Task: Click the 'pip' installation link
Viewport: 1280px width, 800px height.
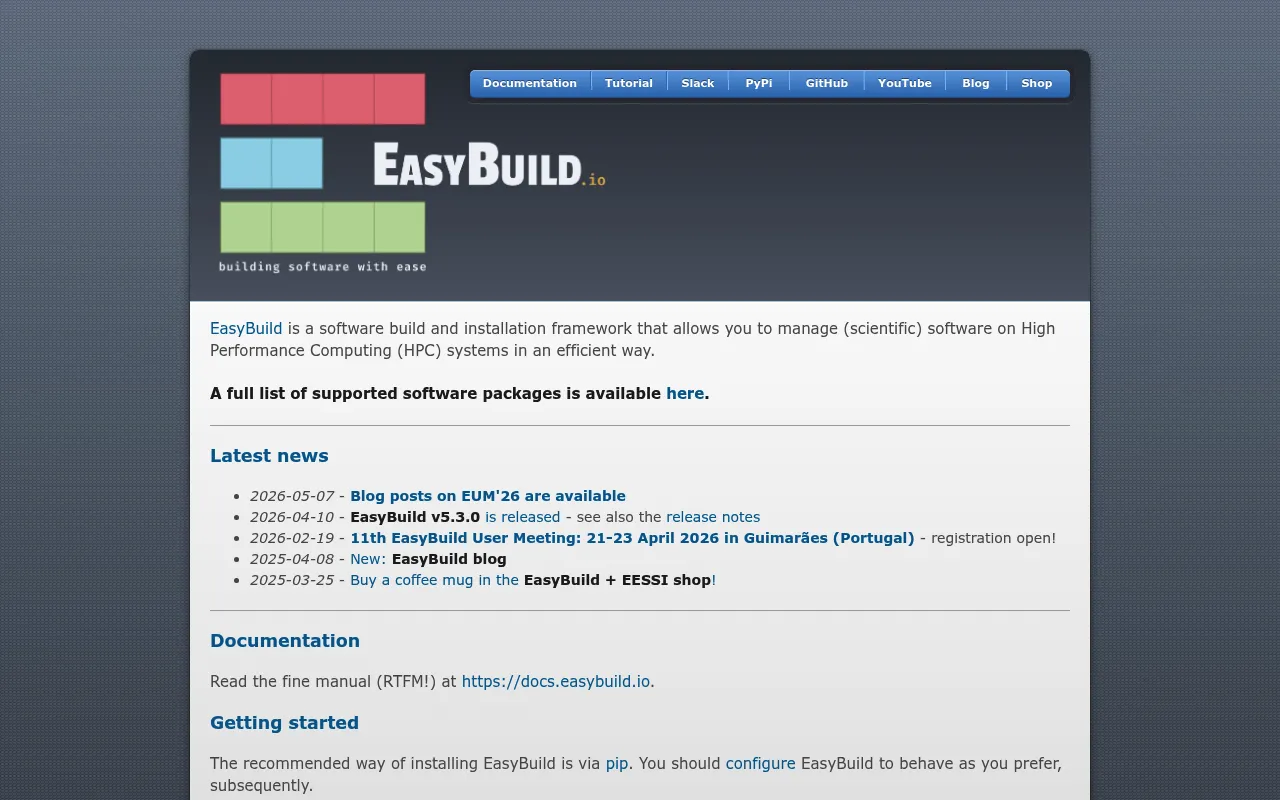Action: 617,764
